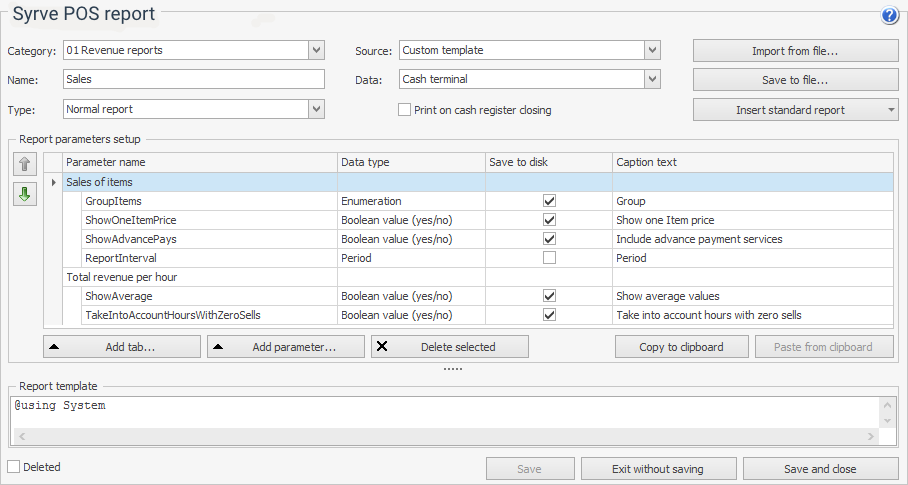This screenshot has width=908, height=485.
Task: Expand the Type dropdown
Action: click(316, 109)
